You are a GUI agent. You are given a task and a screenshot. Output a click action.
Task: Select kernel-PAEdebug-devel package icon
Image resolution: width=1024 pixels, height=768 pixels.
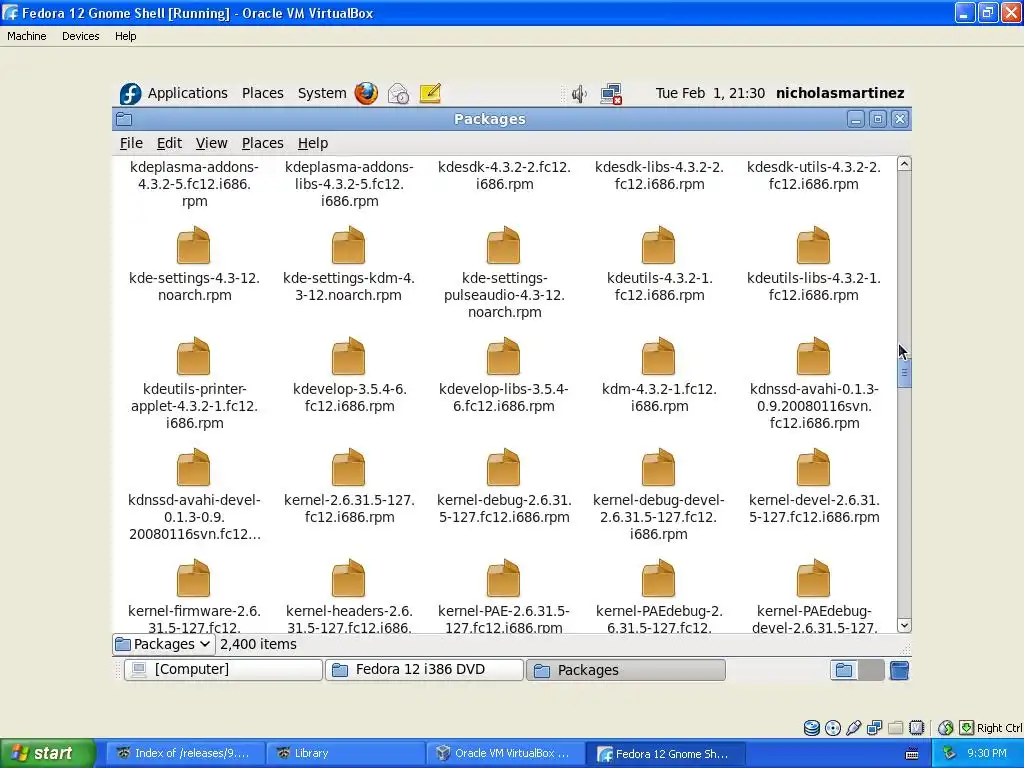pos(813,578)
